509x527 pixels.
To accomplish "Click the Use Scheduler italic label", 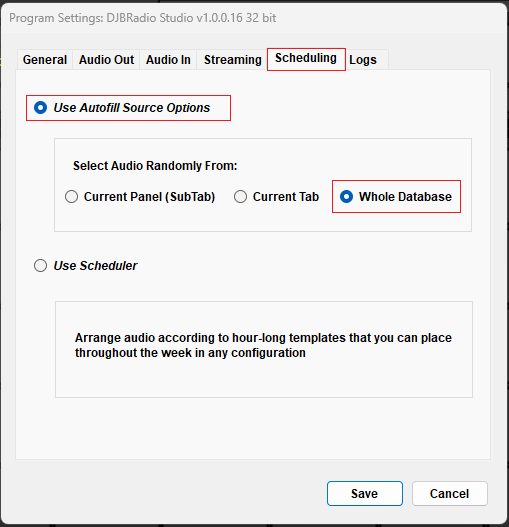I will click(95, 266).
